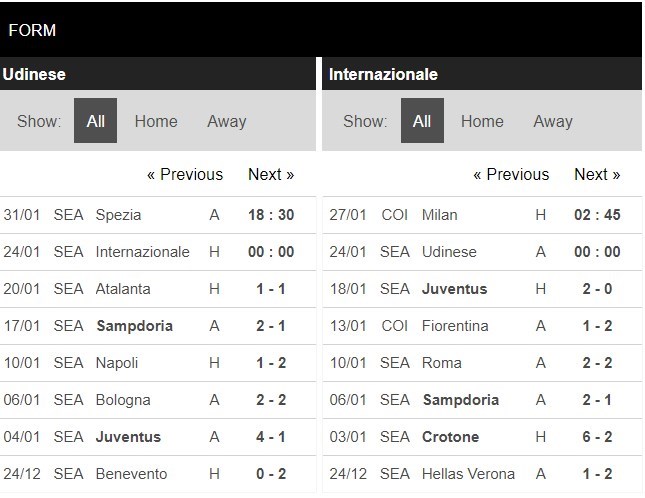Open Udinese's Spezia fixture on 31/01
This screenshot has height=498, width=645.
point(118,215)
